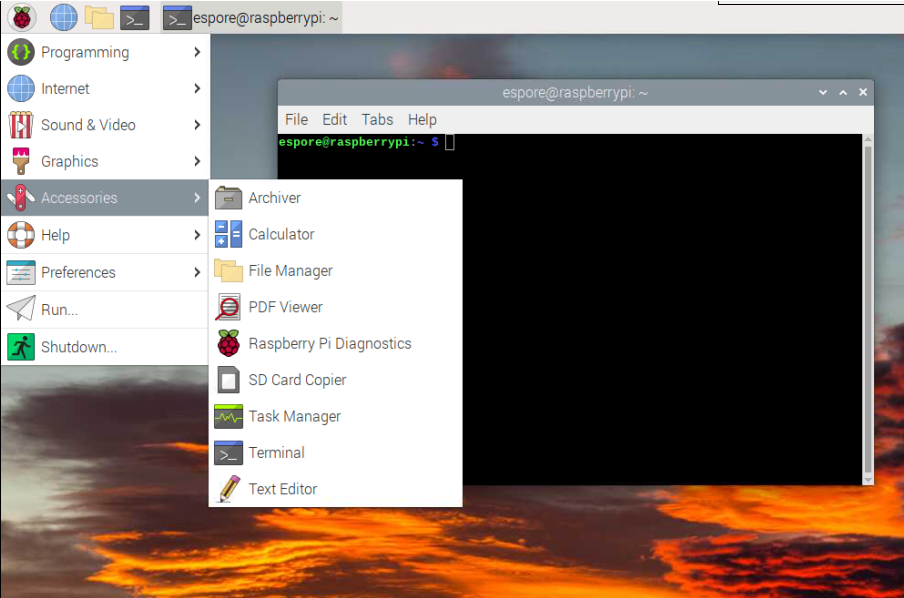Image resolution: width=904 pixels, height=598 pixels.
Task: Expand the Programming submenu arrow
Action: click(x=197, y=52)
